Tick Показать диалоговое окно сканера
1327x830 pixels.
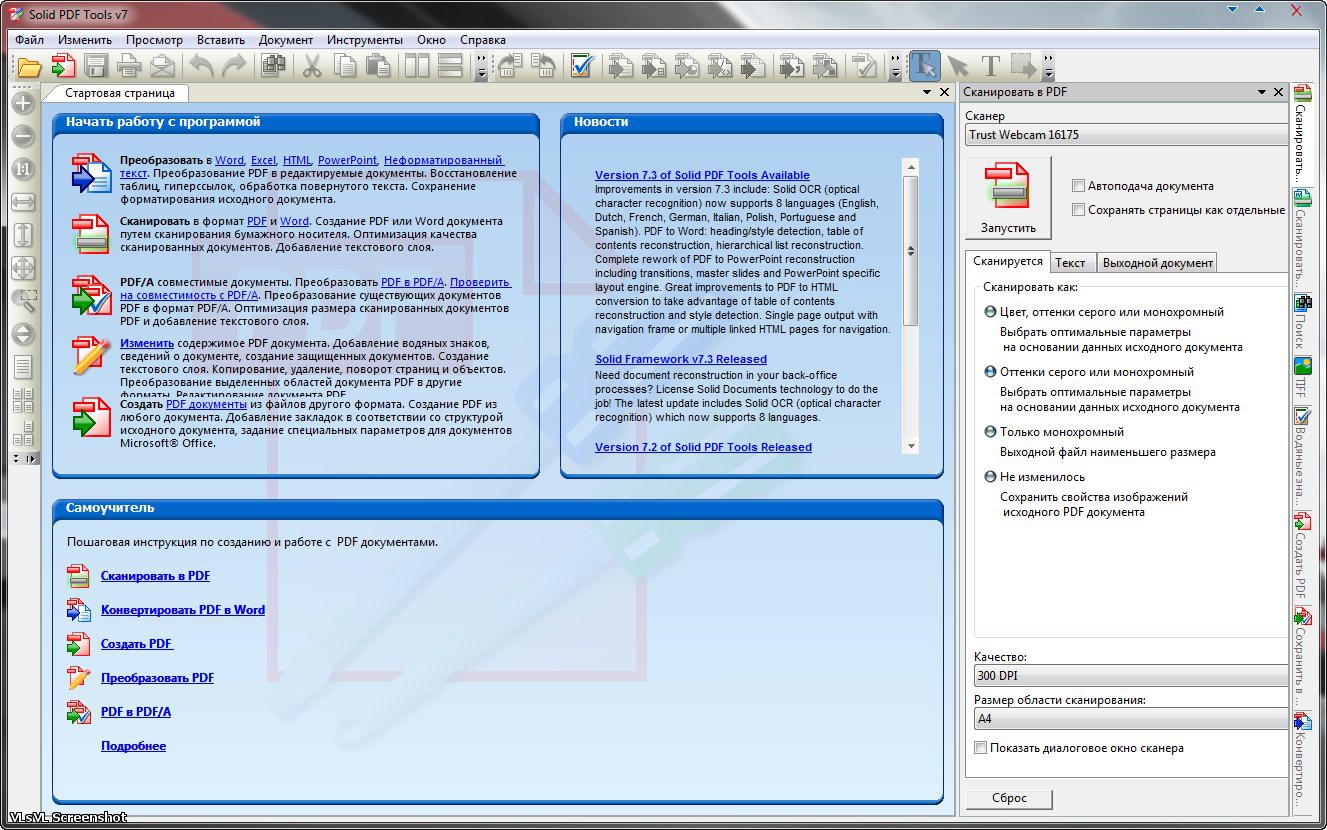coord(980,748)
